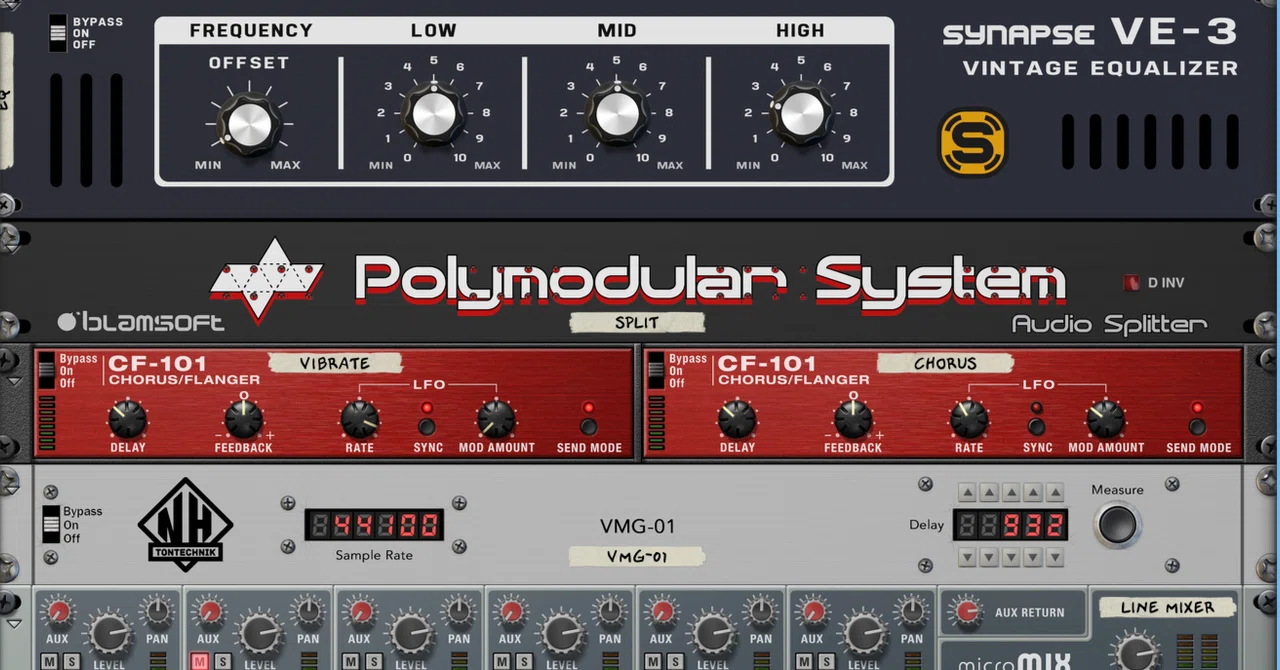Click the first up arrow above Delay display
This screenshot has height=670, width=1280.
point(967,493)
